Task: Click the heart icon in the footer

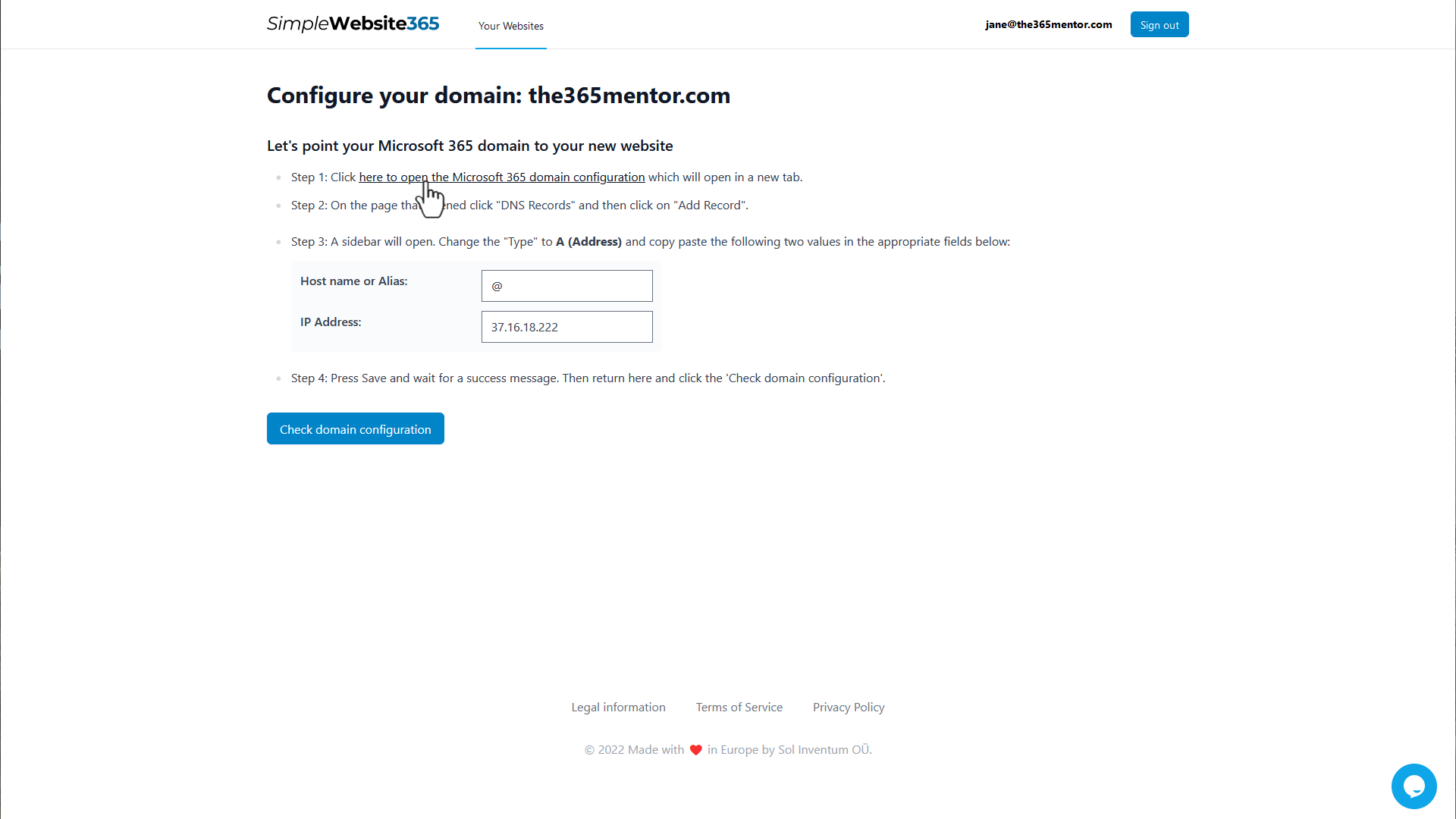Action: pos(696,749)
